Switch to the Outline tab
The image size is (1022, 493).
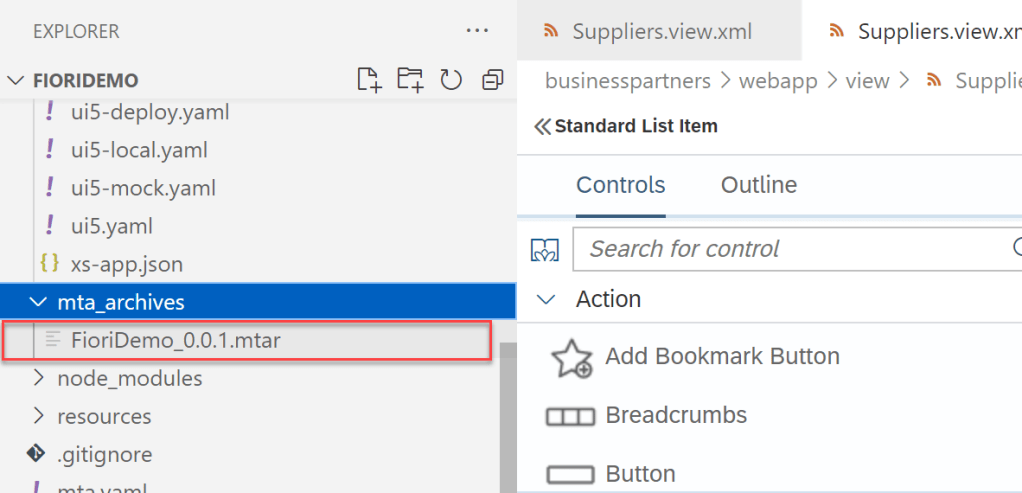[x=758, y=185]
